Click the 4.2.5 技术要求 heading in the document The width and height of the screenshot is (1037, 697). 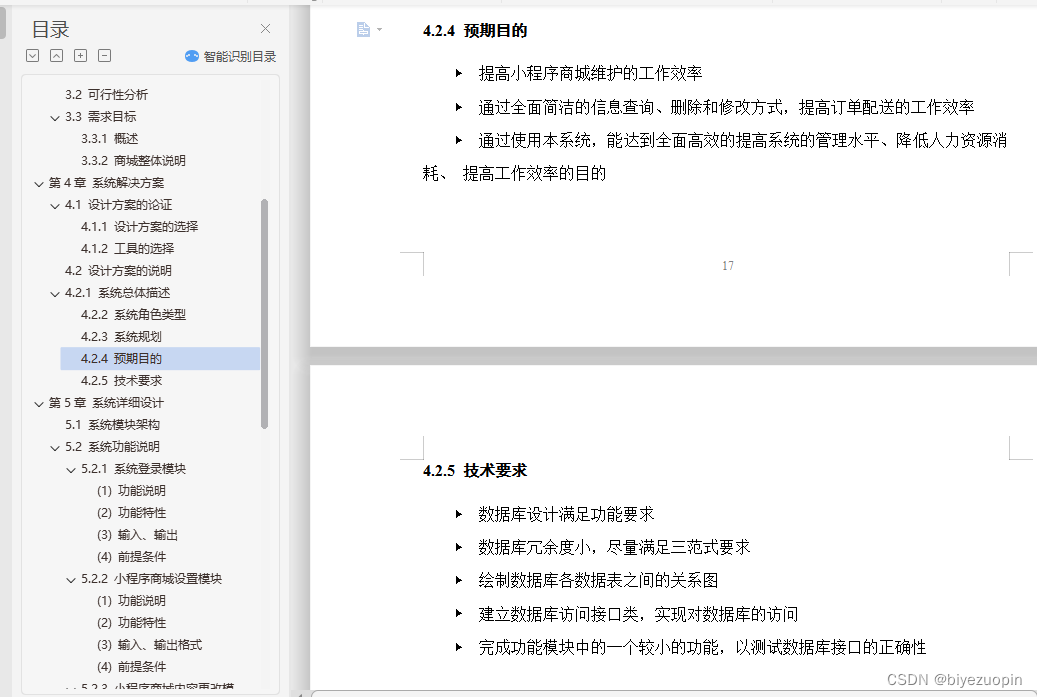(475, 471)
